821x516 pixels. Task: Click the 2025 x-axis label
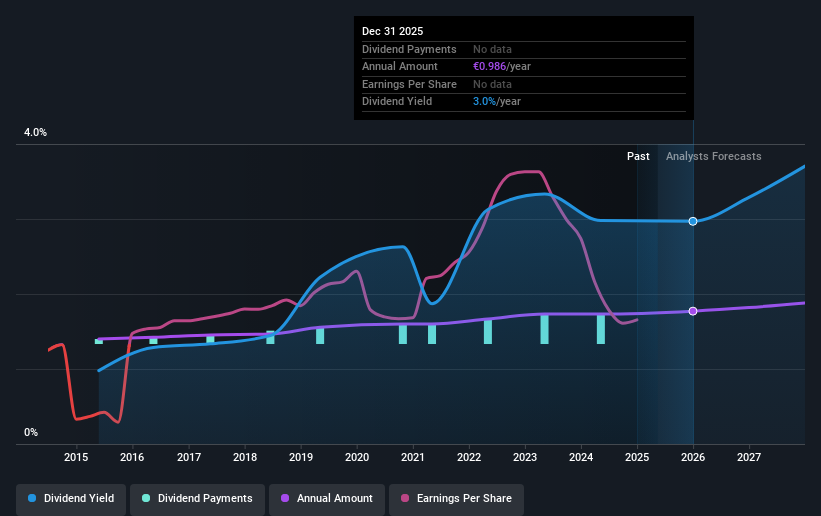click(637, 457)
